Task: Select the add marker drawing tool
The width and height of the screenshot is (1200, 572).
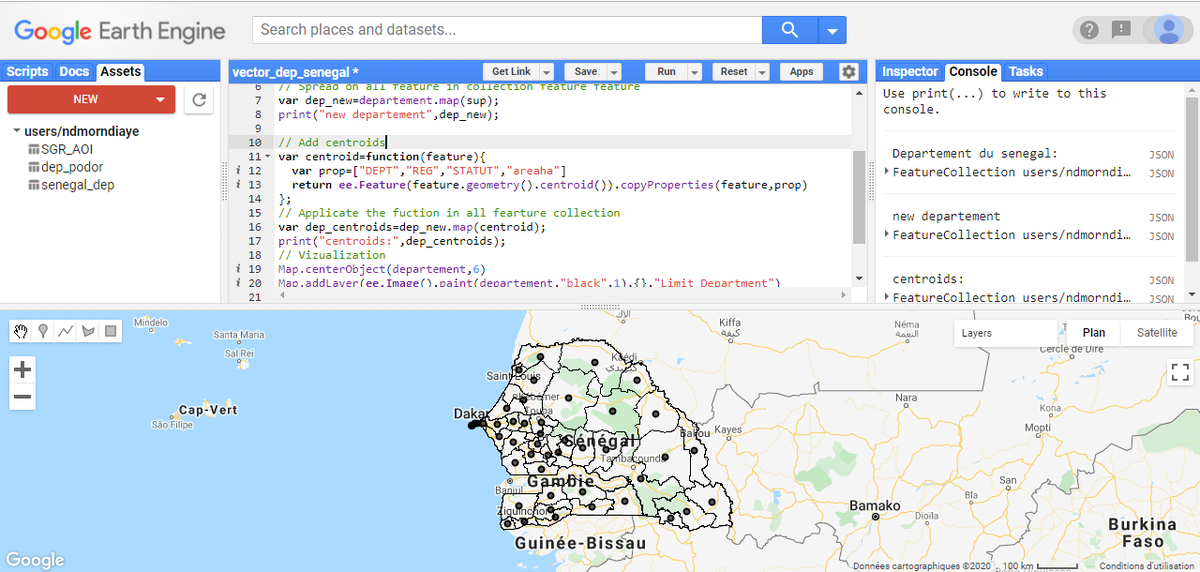Action: 44,331
